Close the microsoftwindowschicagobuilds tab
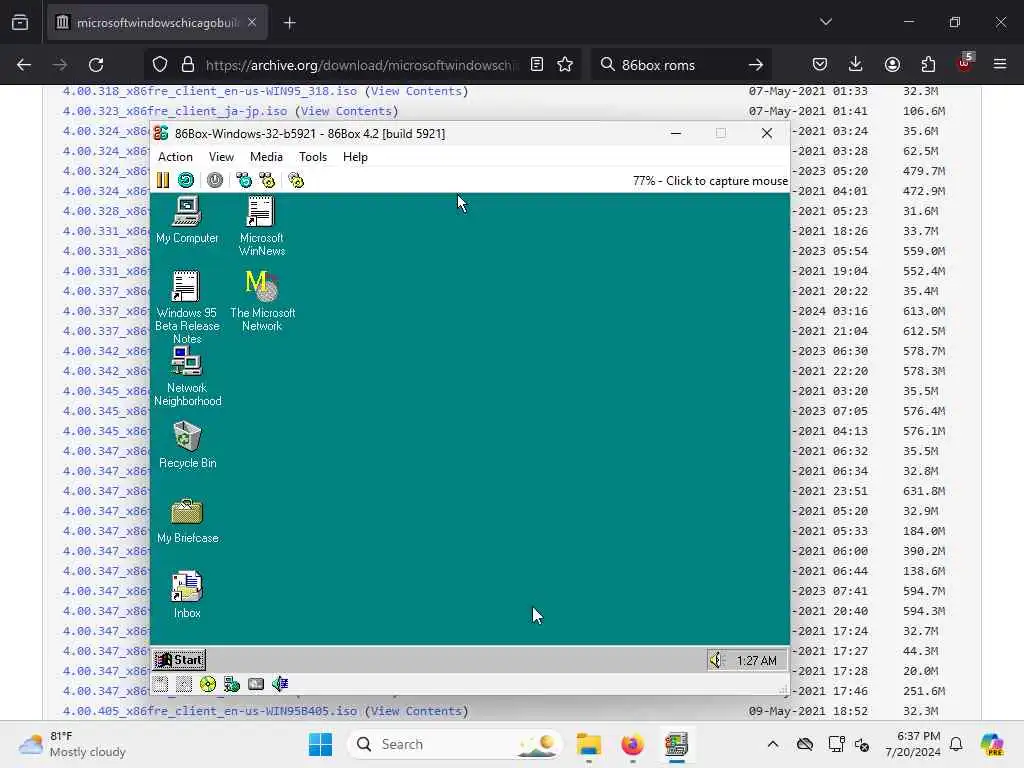1024x768 pixels. point(252,23)
